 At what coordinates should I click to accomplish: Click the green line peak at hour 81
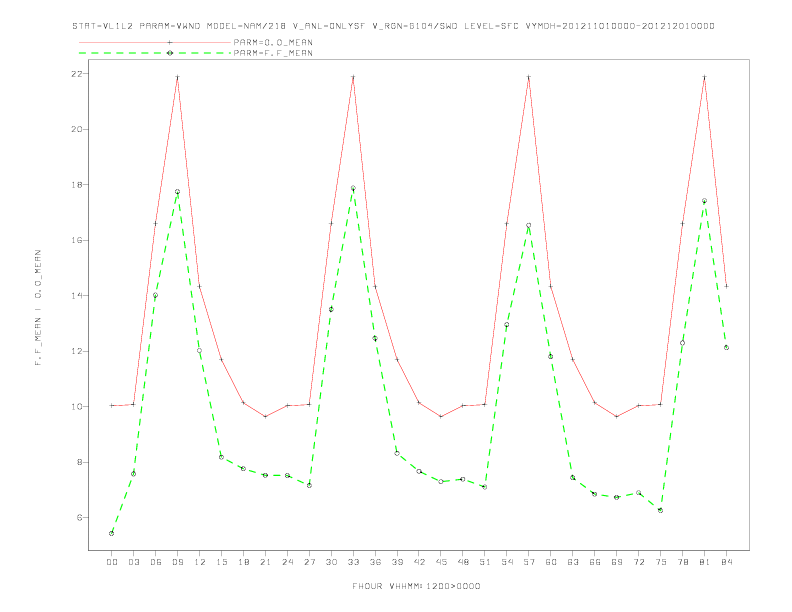pyautogui.click(x=705, y=201)
